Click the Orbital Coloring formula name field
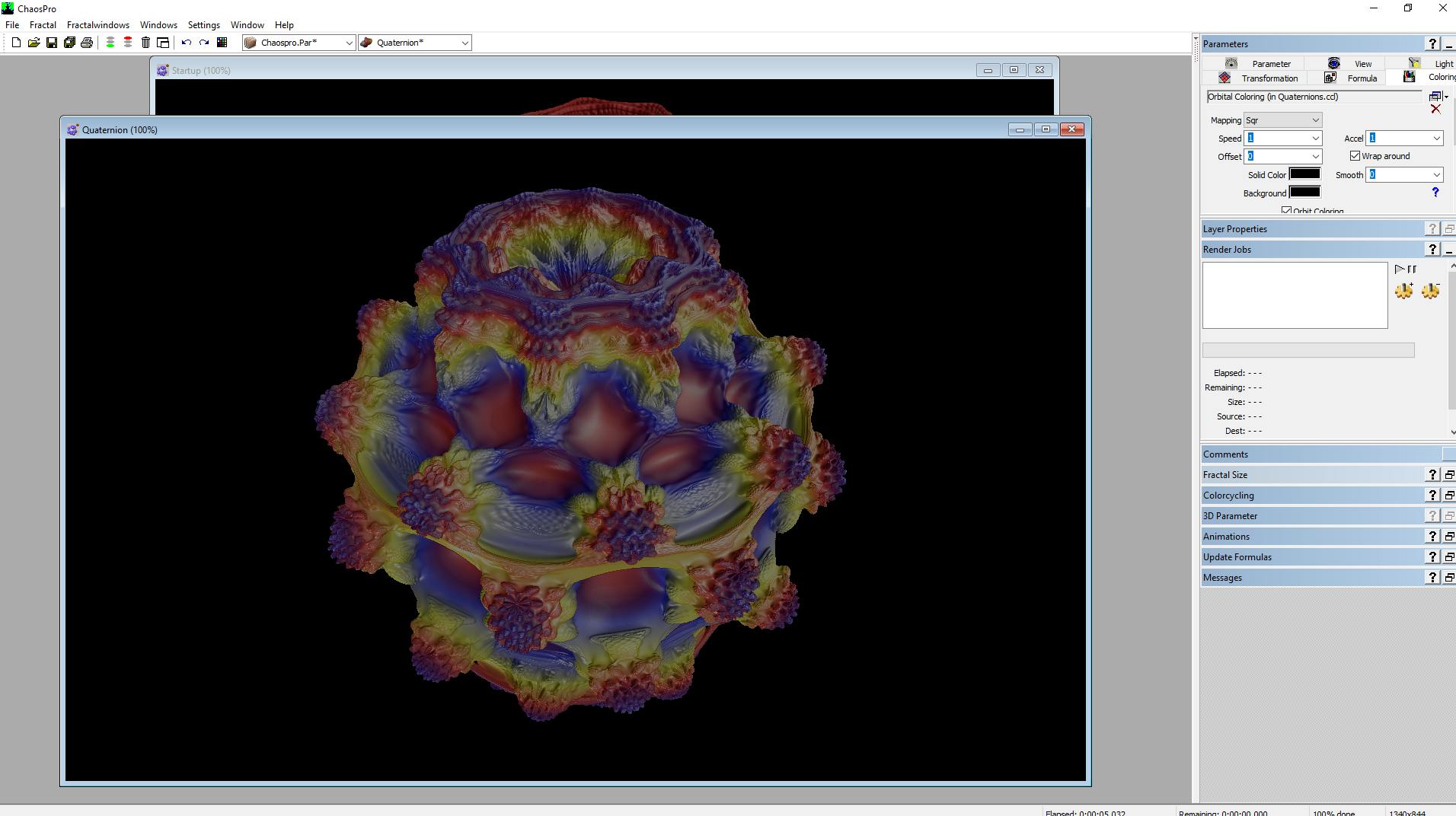This screenshot has height=816, width=1456. click(x=1314, y=97)
